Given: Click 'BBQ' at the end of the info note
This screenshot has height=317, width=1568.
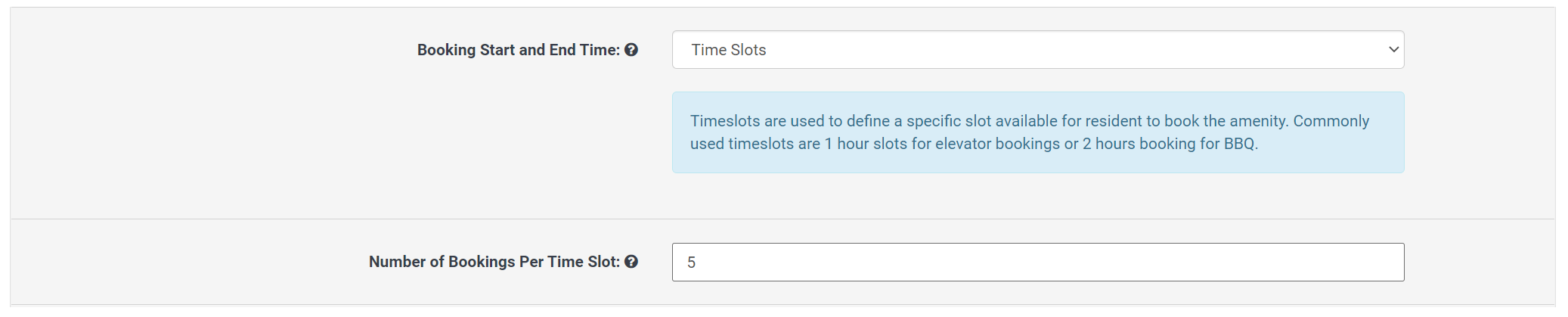Looking at the screenshot, I should coord(1239,144).
